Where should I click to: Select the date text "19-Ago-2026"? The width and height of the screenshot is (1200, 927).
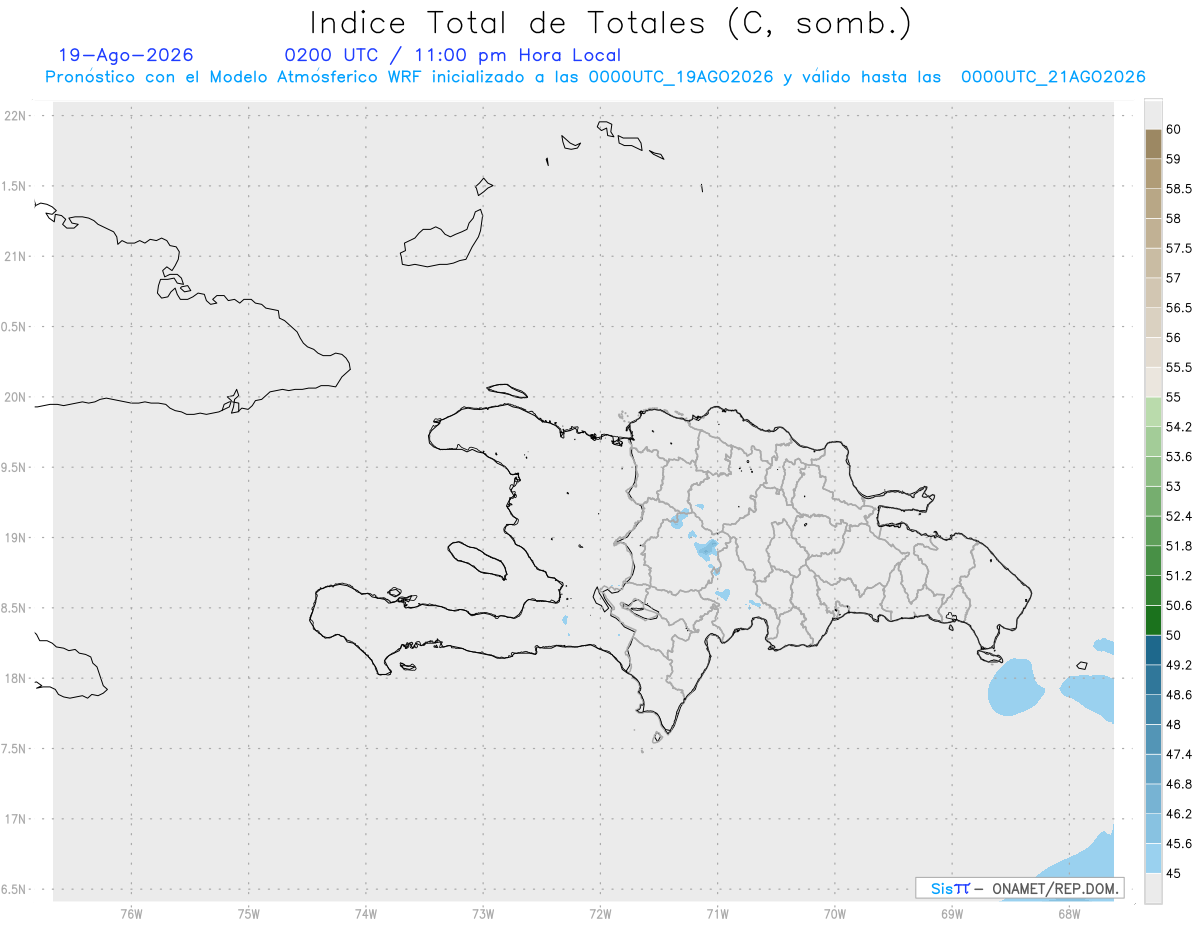click(126, 55)
